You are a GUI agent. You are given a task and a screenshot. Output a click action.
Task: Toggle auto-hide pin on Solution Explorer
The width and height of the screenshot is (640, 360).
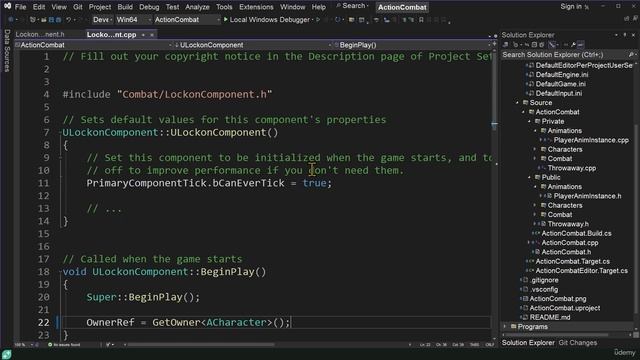coord(625,35)
